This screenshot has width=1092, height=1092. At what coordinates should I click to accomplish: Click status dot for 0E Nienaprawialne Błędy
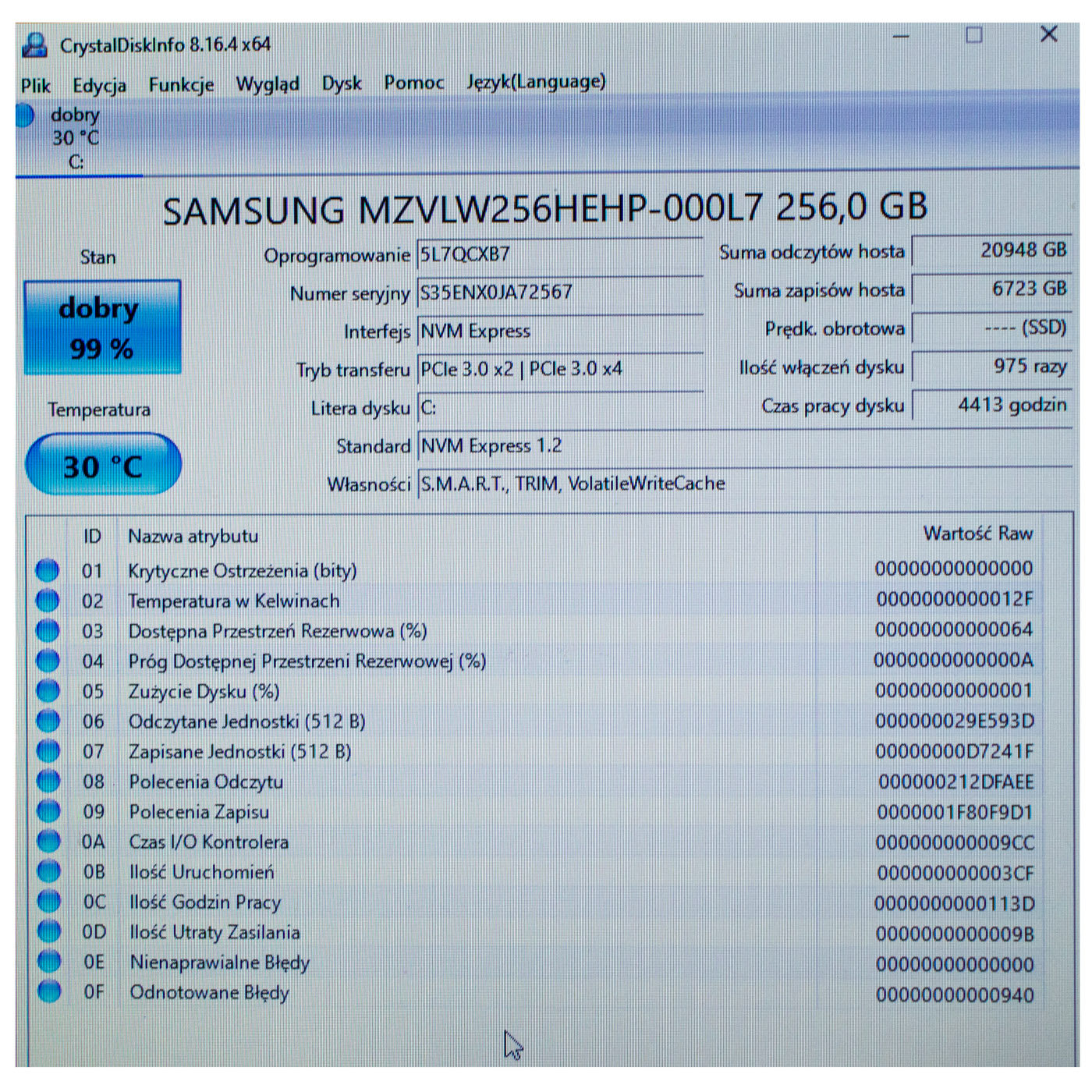pos(48,962)
